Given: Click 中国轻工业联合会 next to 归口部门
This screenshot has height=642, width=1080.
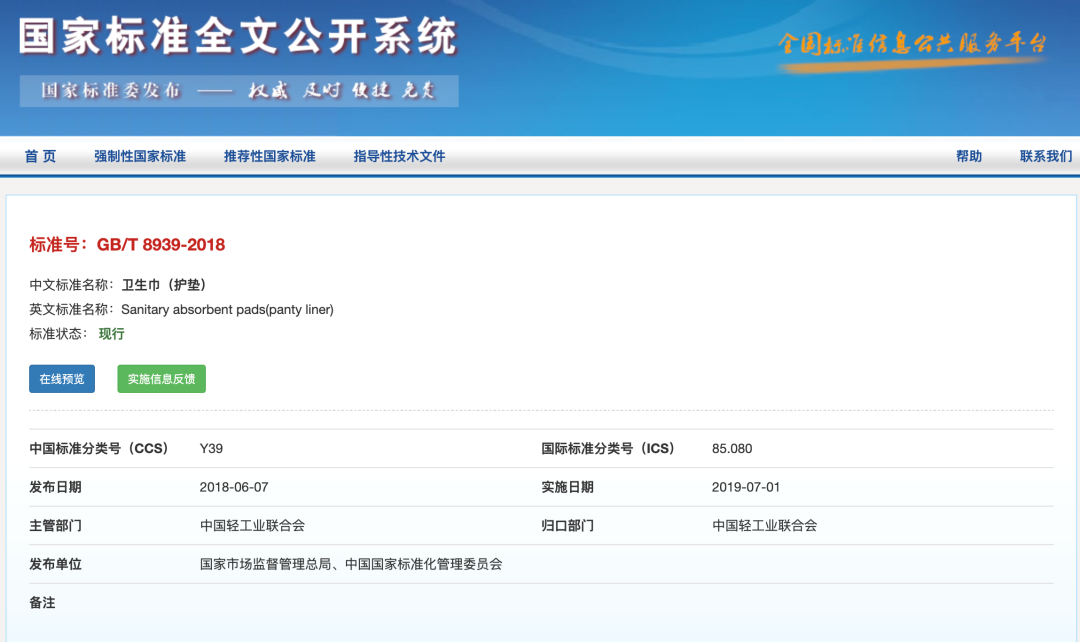Looking at the screenshot, I should point(765,526).
